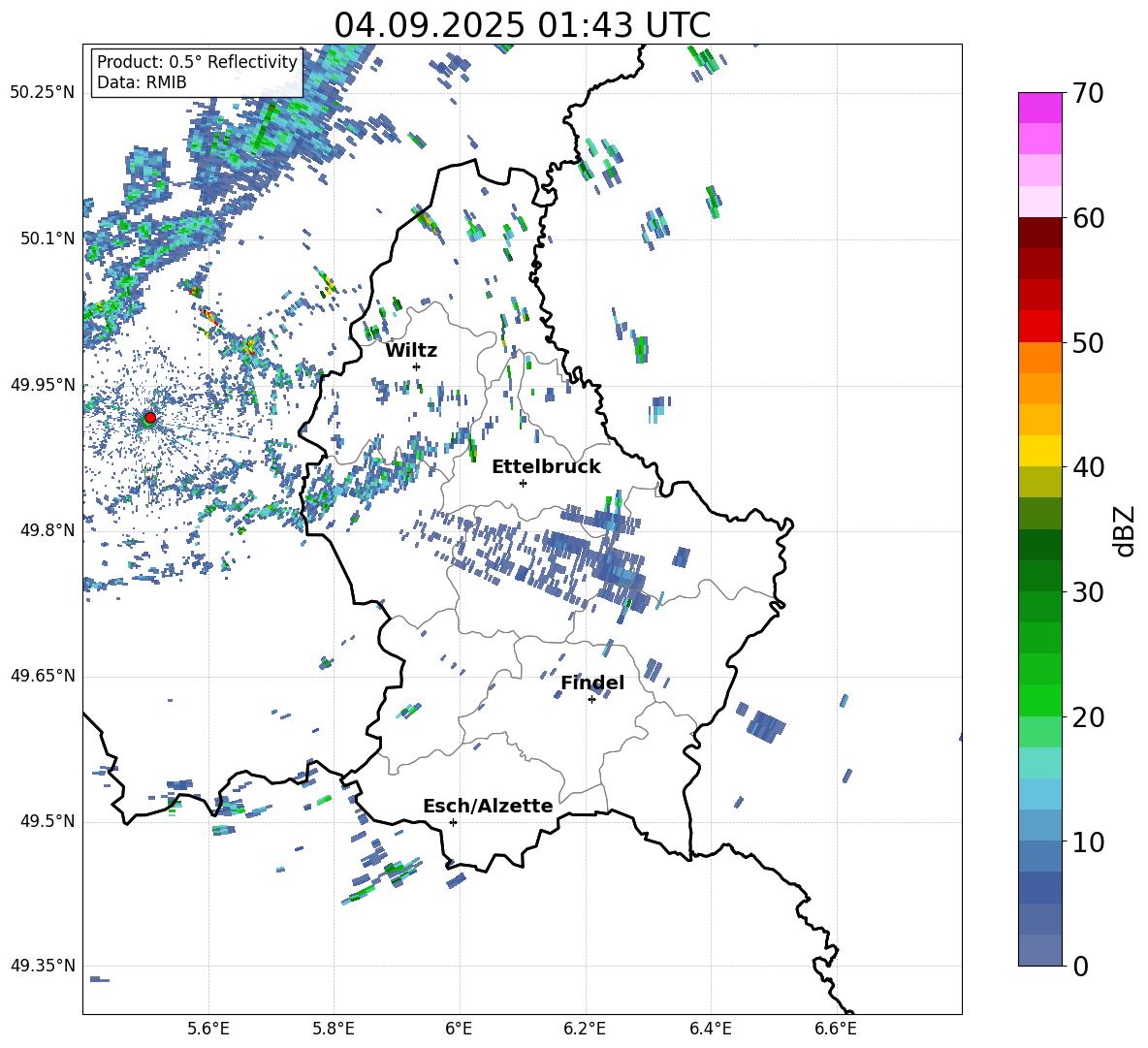Click the 6°E longitude label
Image resolution: width=1148 pixels, height=1048 pixels.
tap(459, 1029)
